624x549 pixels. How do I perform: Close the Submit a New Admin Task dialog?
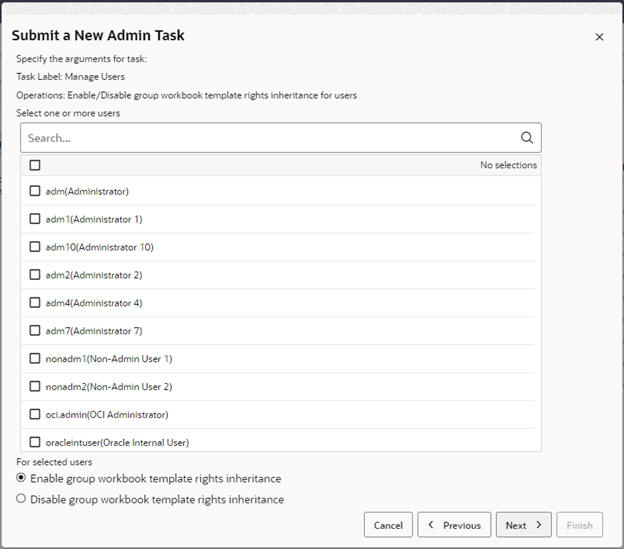tap(599, 37)
